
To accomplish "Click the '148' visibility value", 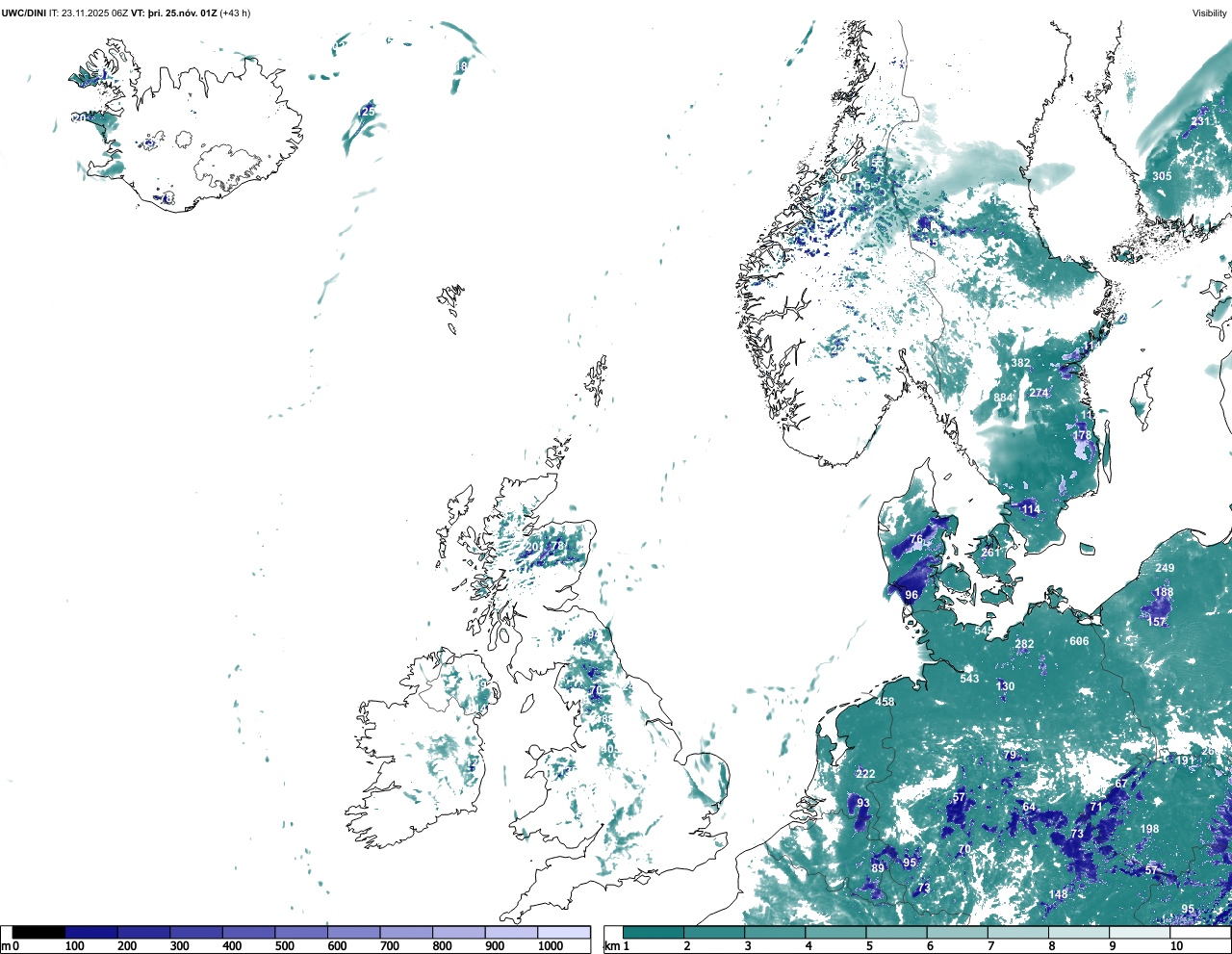I will (1058, 894).
